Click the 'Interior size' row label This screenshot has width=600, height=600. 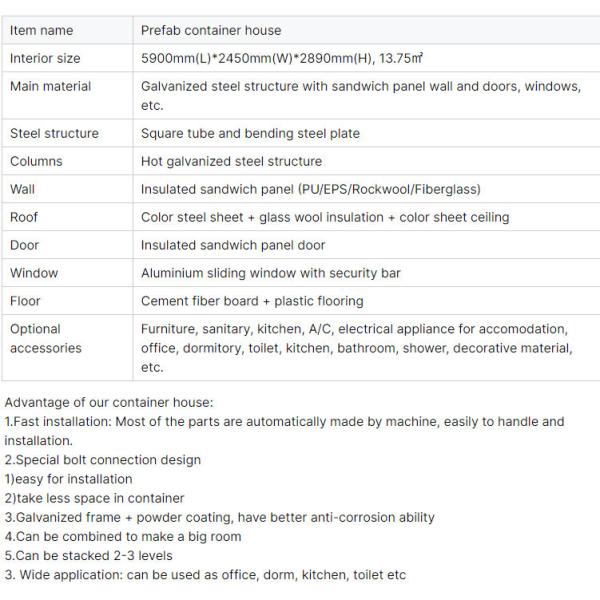45,58
